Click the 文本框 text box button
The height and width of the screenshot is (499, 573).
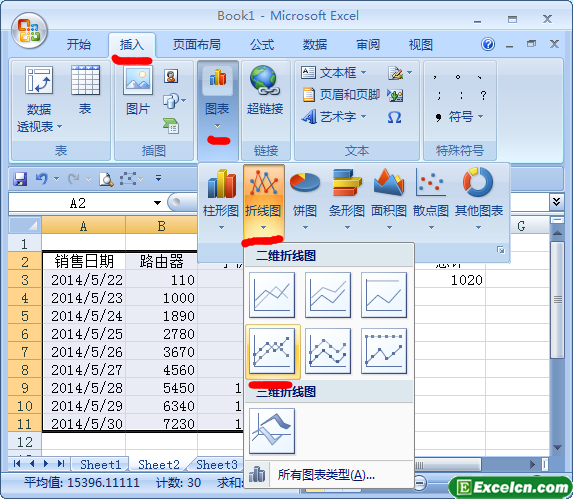pyautogui.click(x=333, y=73)
